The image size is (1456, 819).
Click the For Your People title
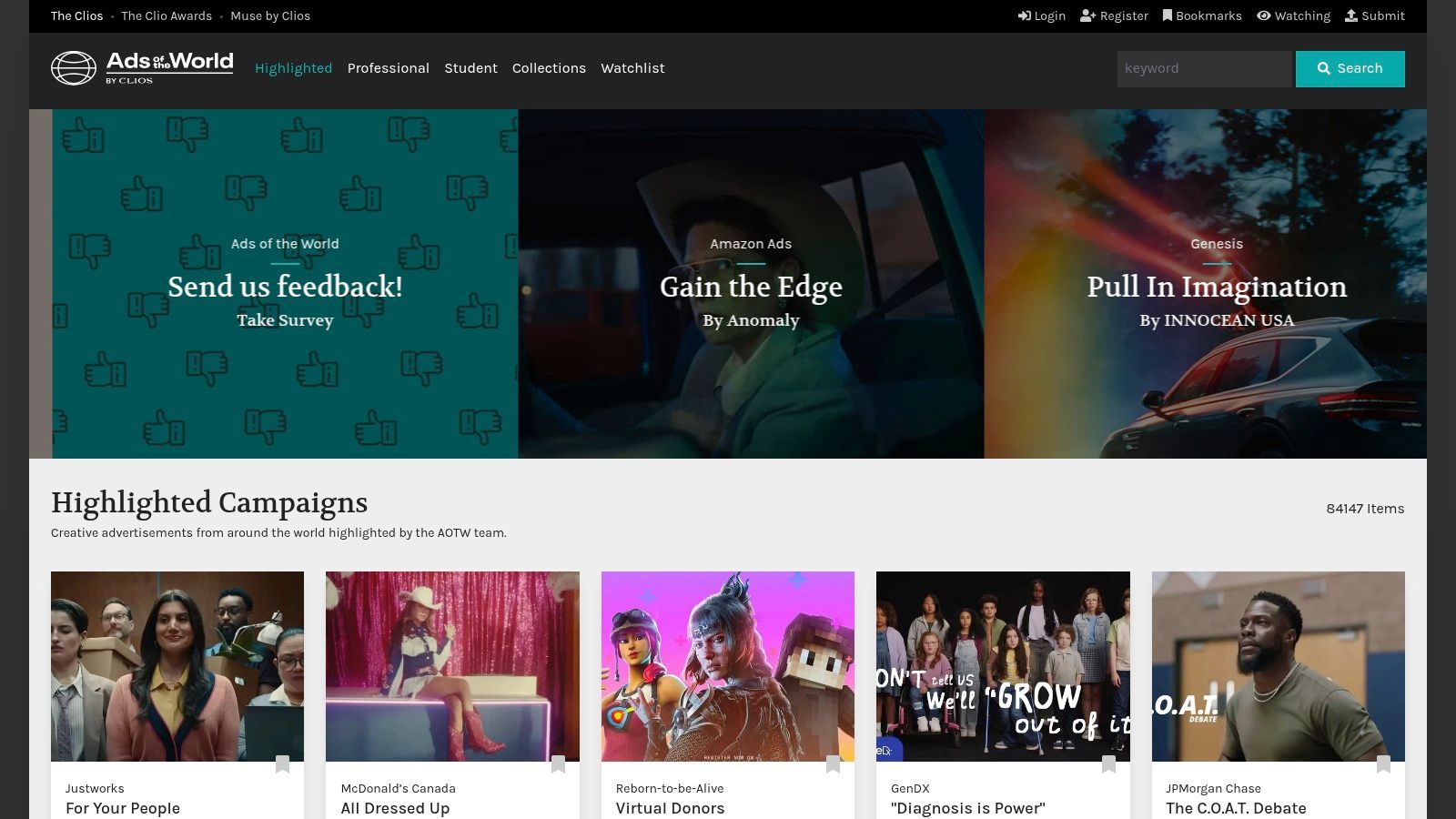pos(123,808)
